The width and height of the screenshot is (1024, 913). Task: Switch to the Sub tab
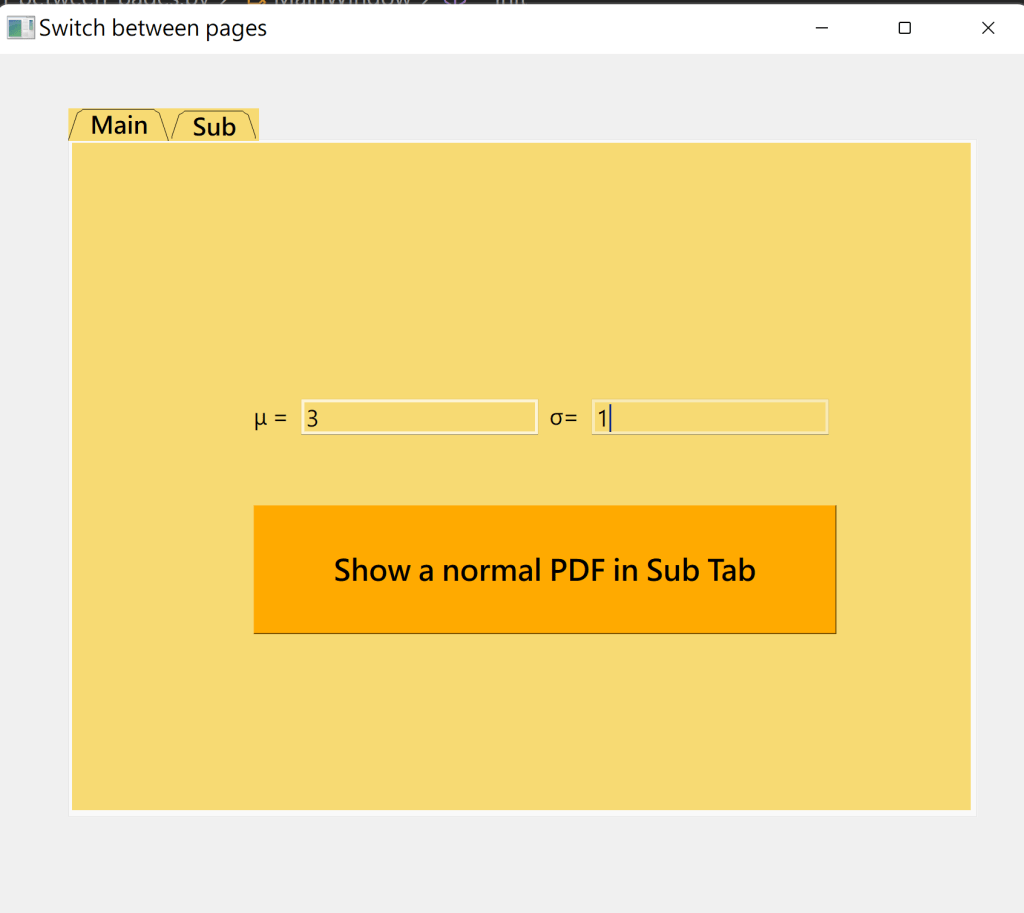tap(214, 126)
